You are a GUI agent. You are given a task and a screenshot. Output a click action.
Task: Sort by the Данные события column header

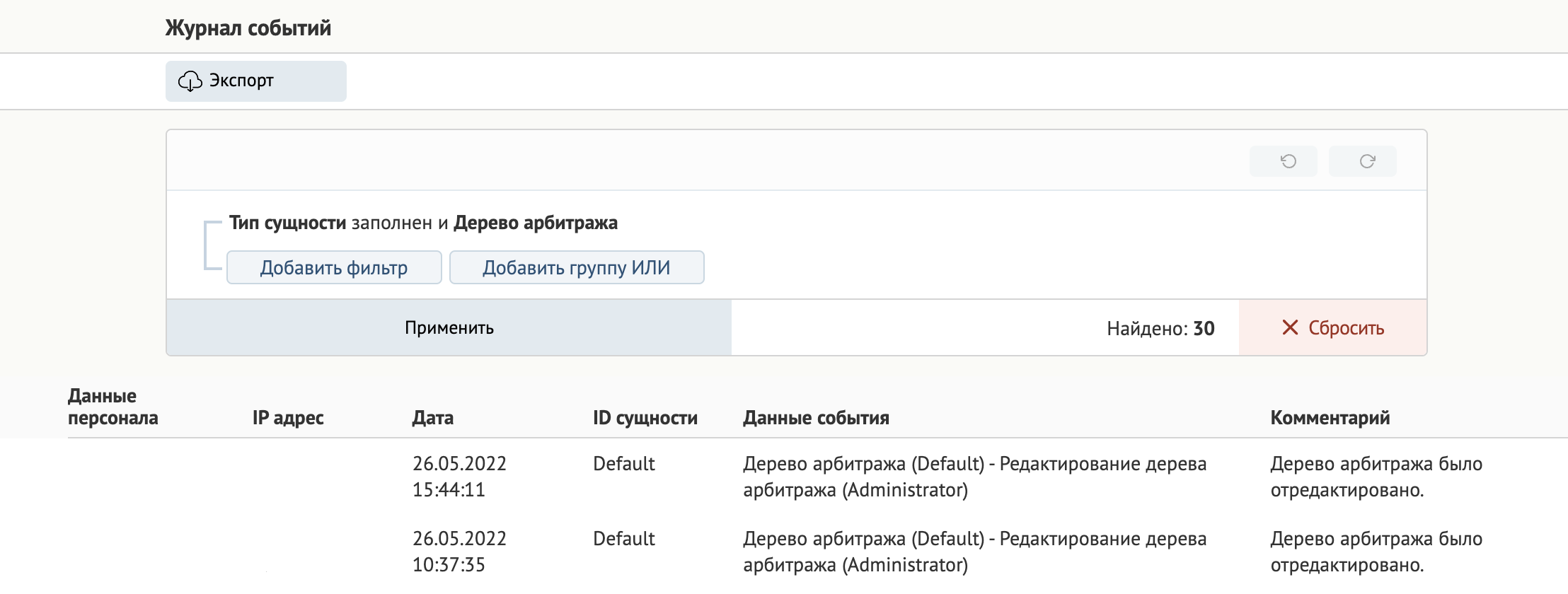point(816,418)
